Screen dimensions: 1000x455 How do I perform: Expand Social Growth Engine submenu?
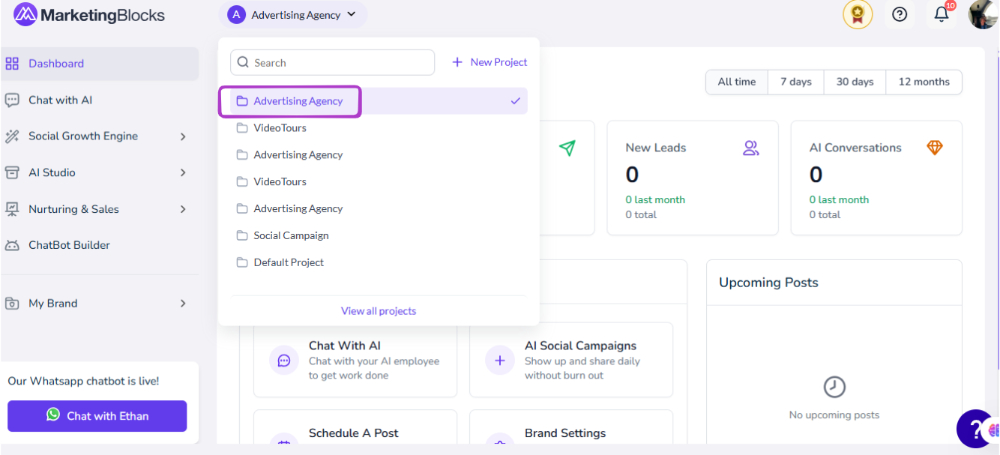point(183,137)
